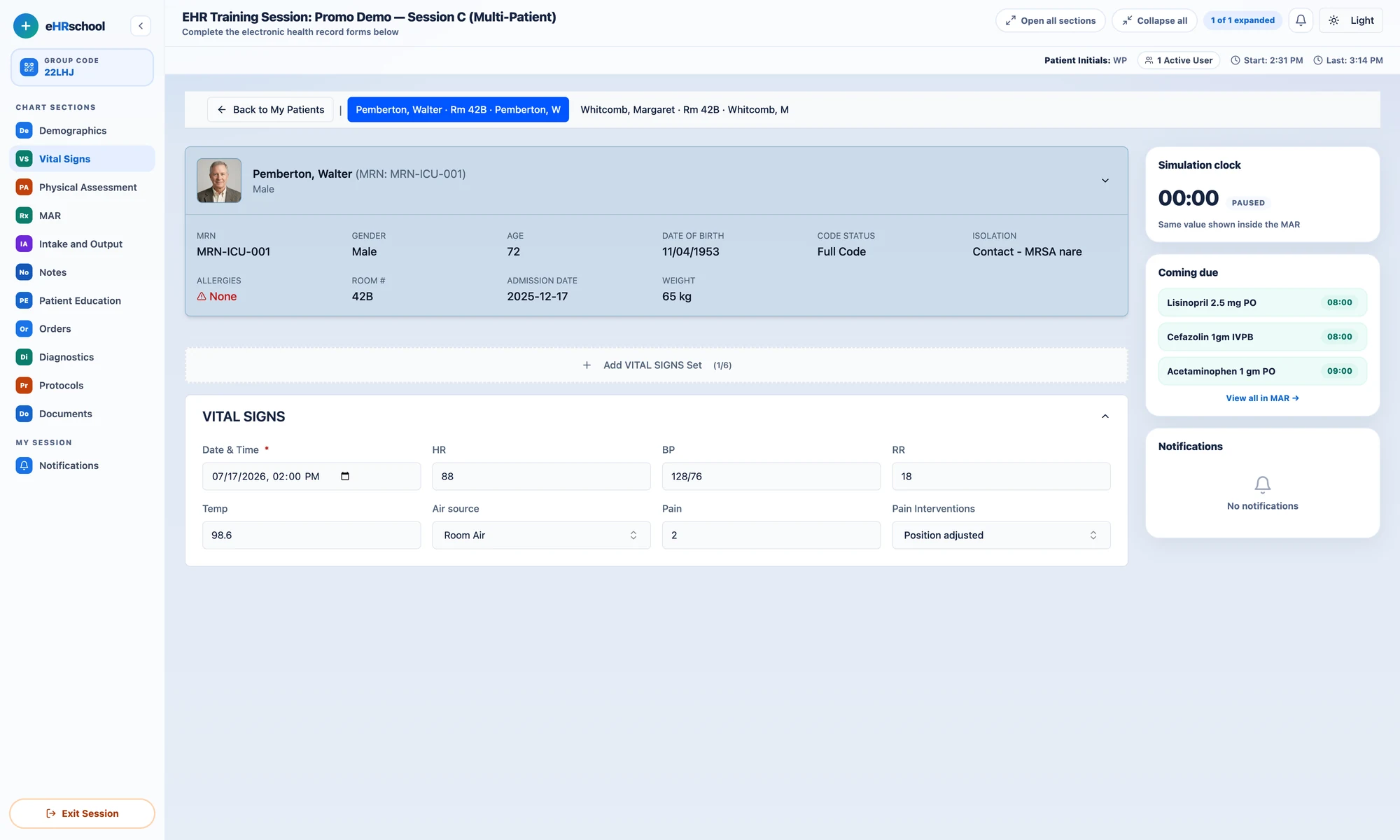Click the Group Code 22LHJ card

tap(82, 67)
